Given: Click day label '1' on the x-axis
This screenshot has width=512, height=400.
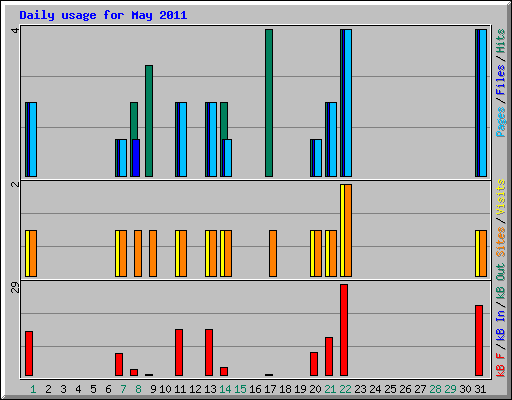Looking at the screenshot, I should pos(33,389).
